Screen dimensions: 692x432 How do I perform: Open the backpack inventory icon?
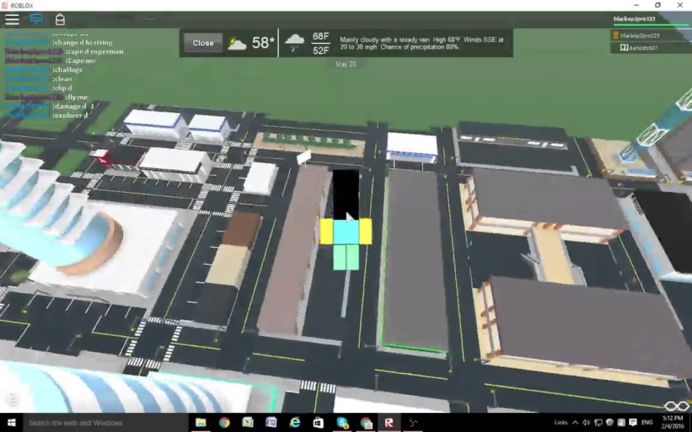point(60,19)
